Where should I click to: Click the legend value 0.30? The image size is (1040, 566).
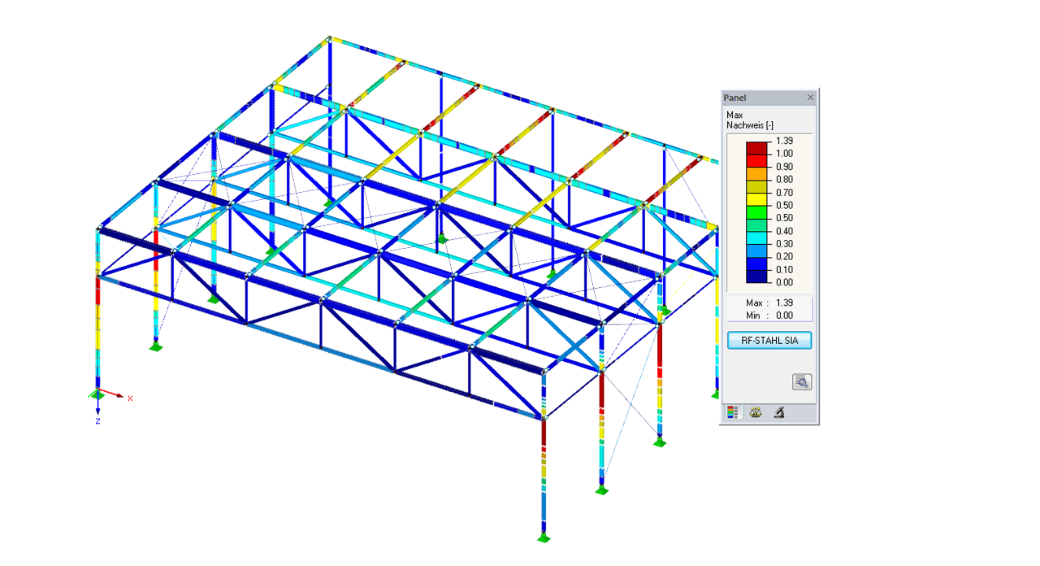785,244
